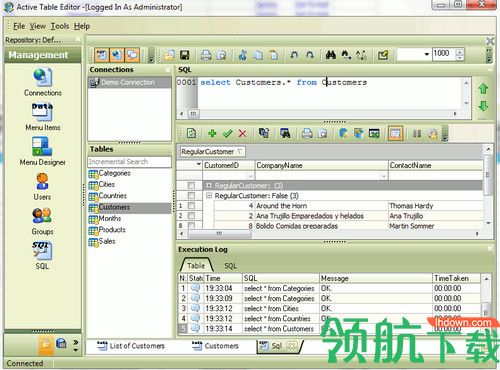The height and width of the screenshot is (370, 500).
Task: Open the SQL section in Management
Action: point(42,255)
